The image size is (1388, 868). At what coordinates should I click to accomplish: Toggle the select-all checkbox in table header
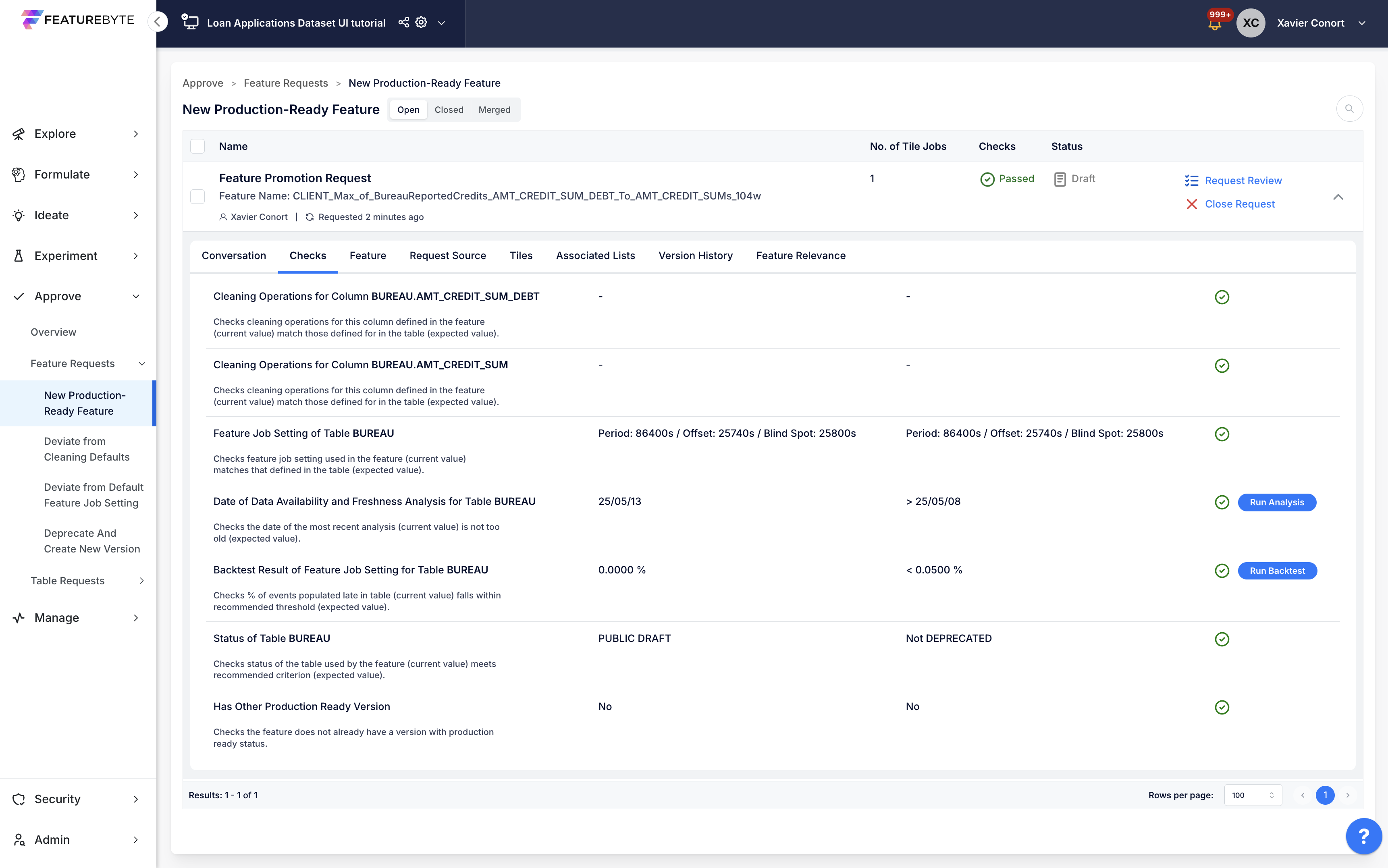click(197, 146)
